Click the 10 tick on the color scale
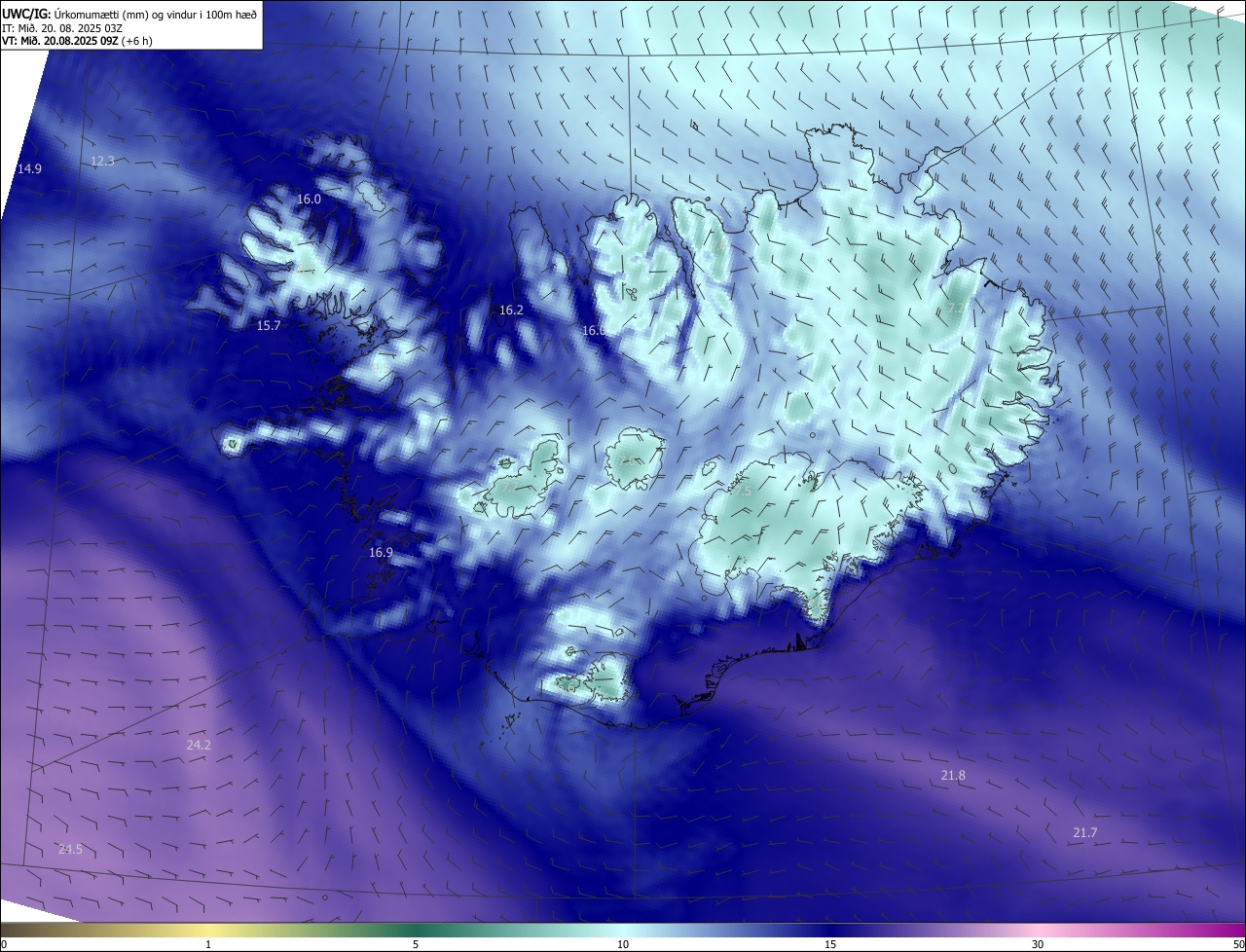The height and width of the screenshot is (952, 1246). coord(623,944)
